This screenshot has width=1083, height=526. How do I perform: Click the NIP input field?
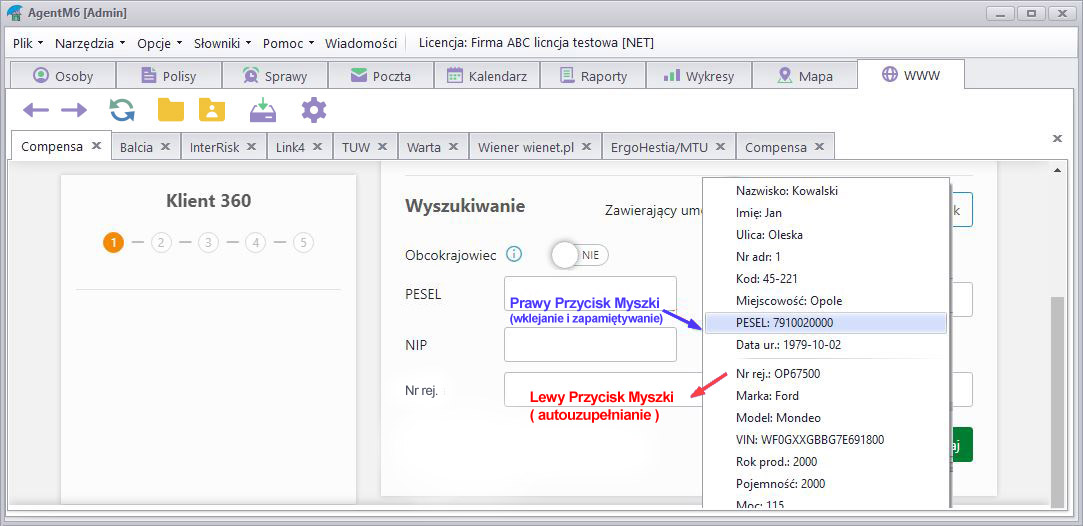(591, 344)
